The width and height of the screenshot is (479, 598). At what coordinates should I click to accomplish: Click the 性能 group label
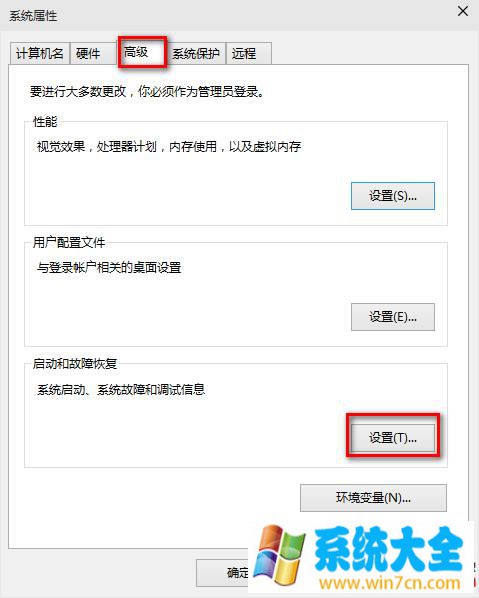pos(45,122)
